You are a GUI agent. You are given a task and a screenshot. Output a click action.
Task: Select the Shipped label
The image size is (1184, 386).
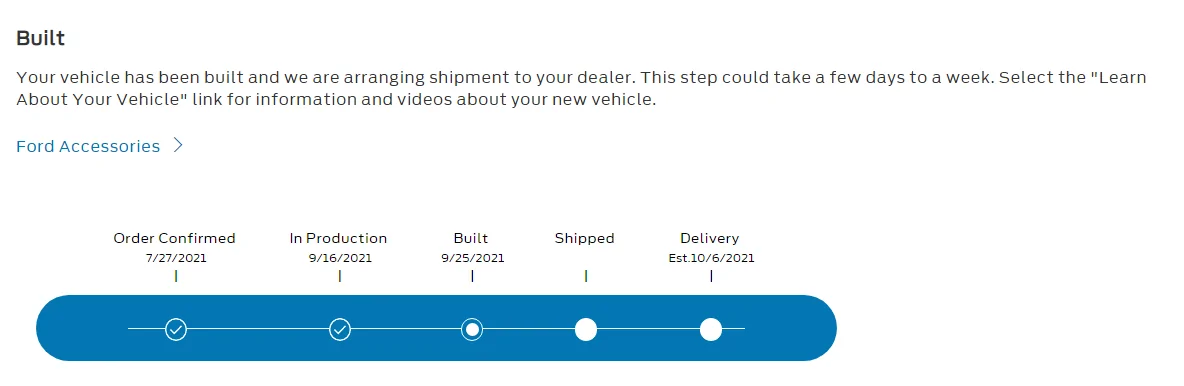(584, 239)
